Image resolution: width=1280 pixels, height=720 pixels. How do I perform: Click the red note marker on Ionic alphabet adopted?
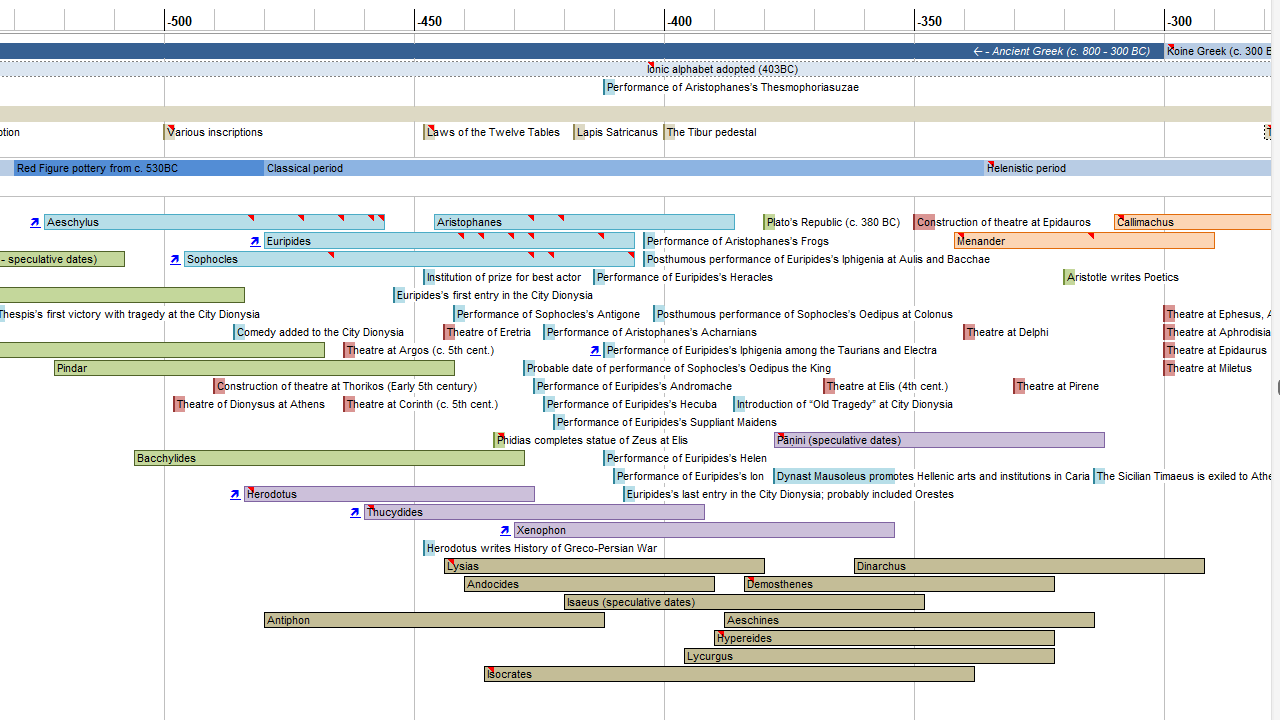click(x=651, y=66)
